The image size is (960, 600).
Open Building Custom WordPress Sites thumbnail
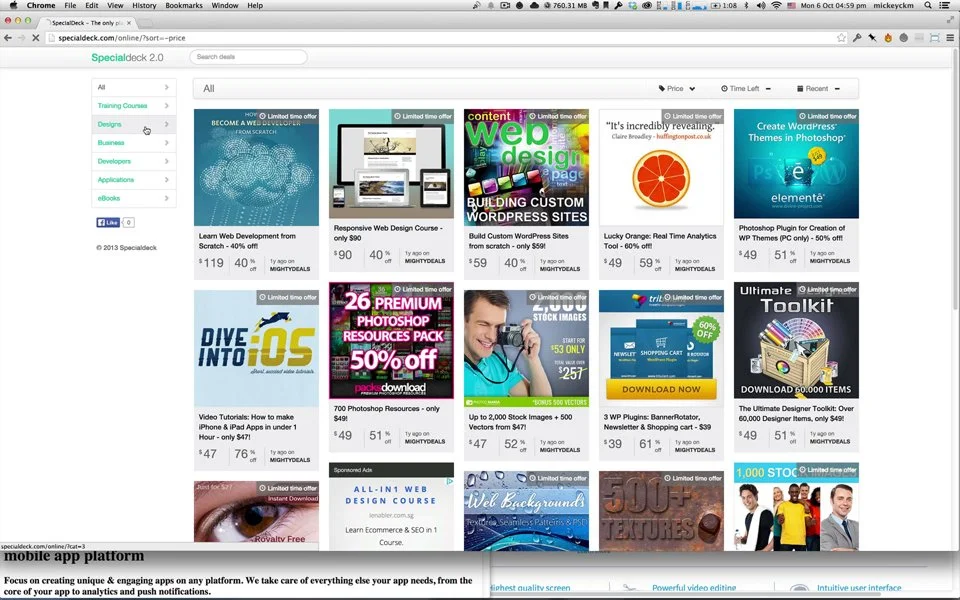(x=526, y=168)
